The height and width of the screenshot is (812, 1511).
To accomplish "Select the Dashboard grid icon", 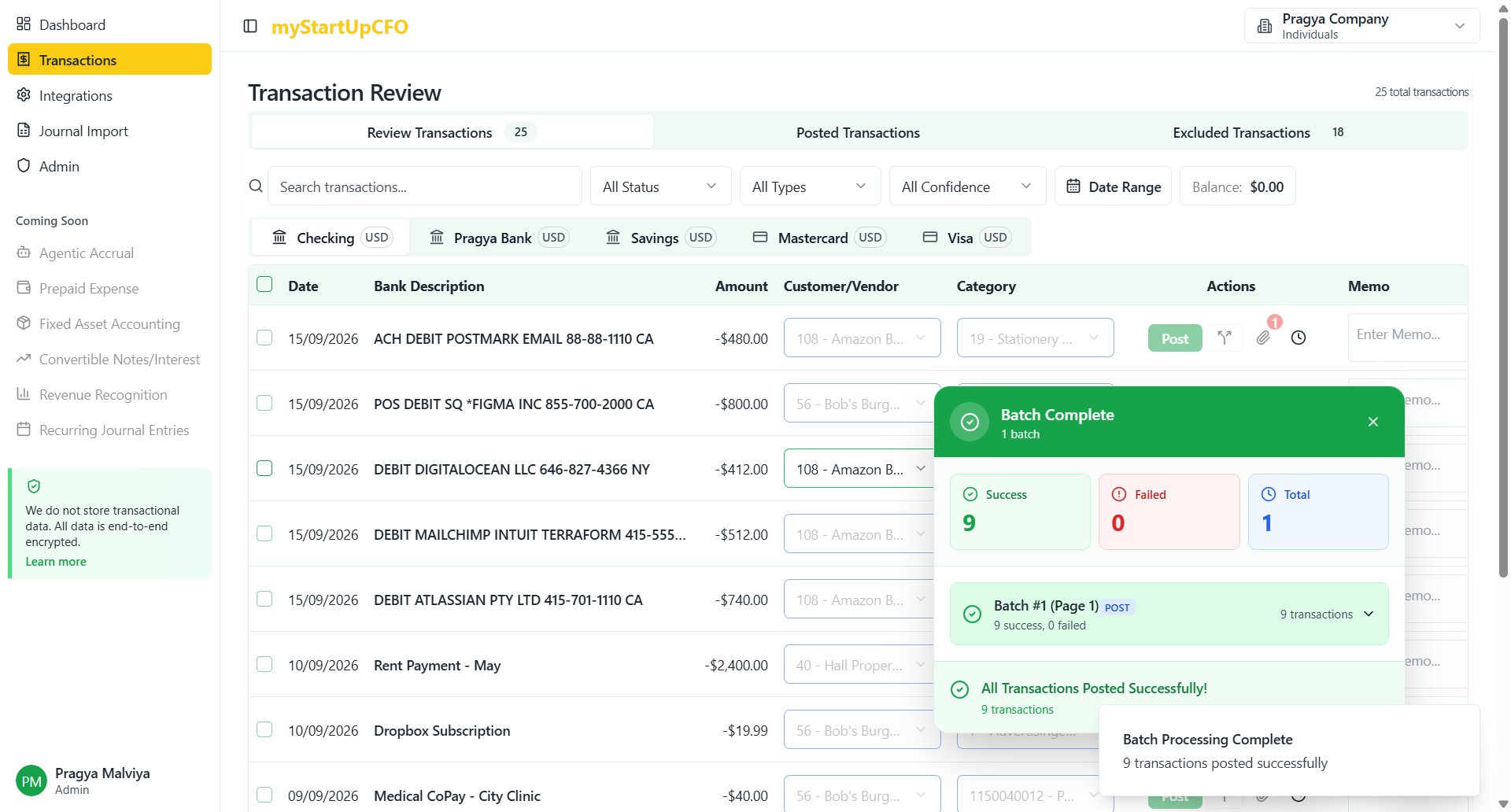I will pos(24,24).
